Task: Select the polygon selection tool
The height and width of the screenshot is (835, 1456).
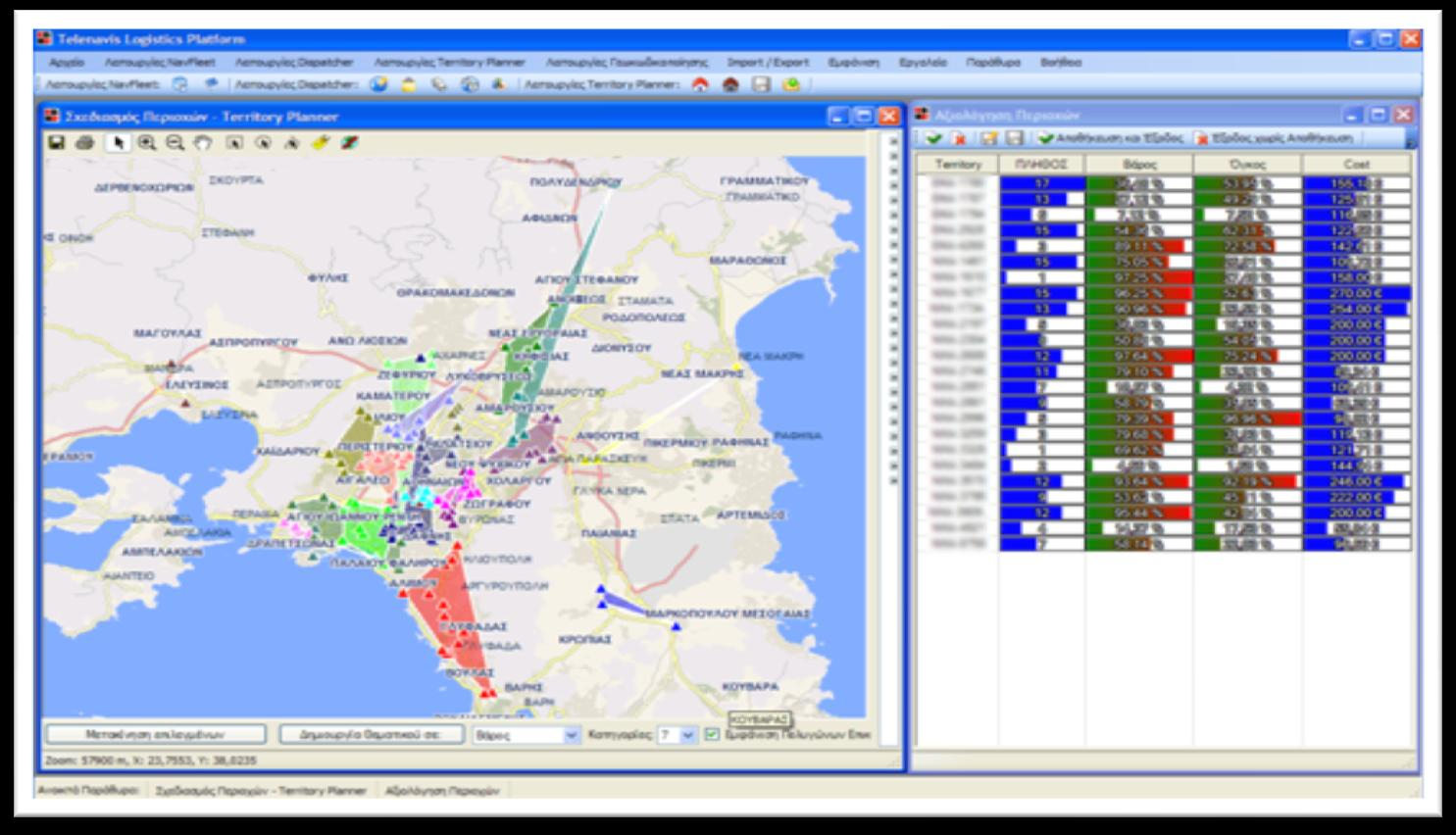Action: (291, 143)
